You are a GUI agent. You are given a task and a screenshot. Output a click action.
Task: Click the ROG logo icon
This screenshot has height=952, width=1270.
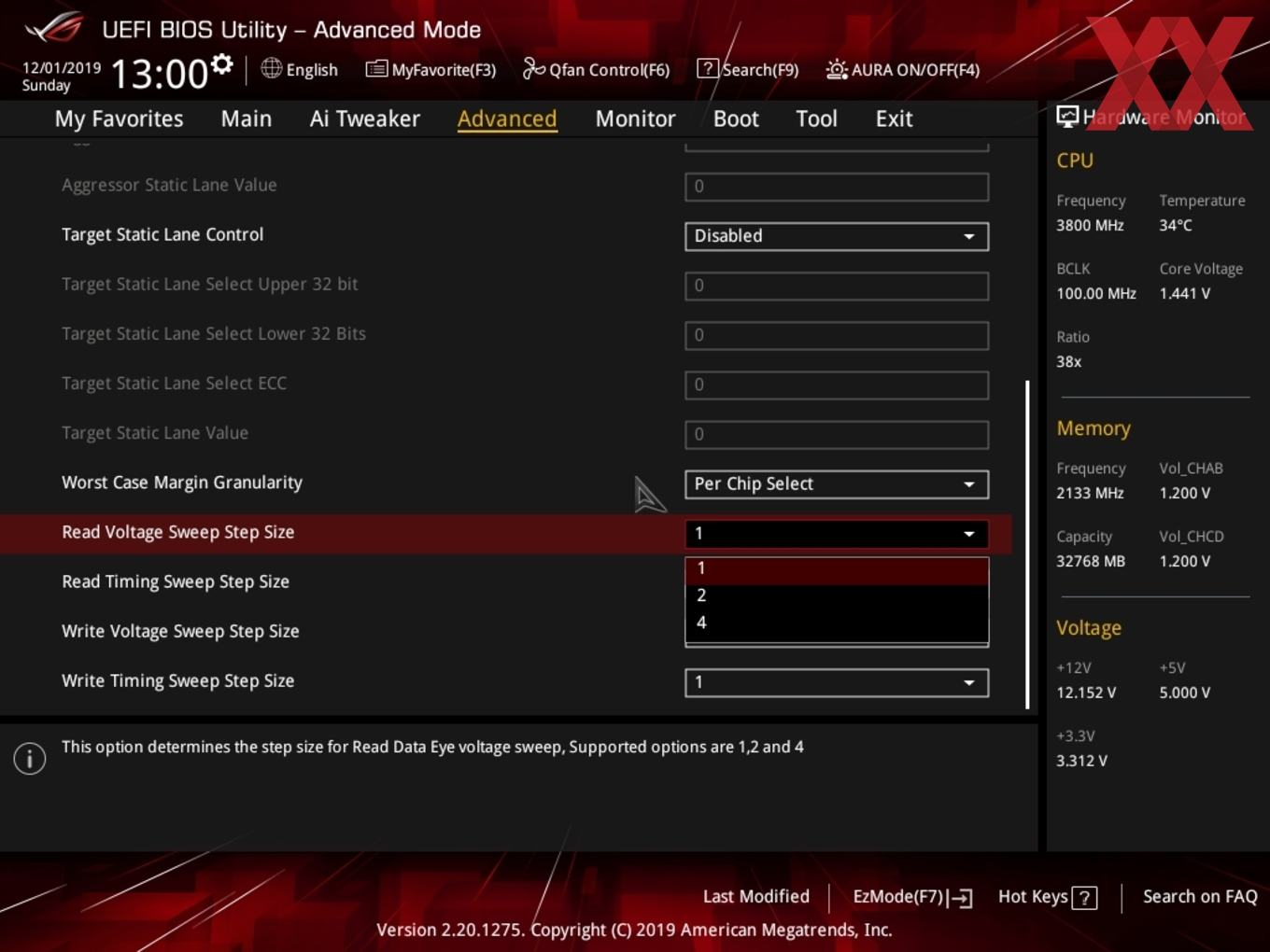pos(54,28)
